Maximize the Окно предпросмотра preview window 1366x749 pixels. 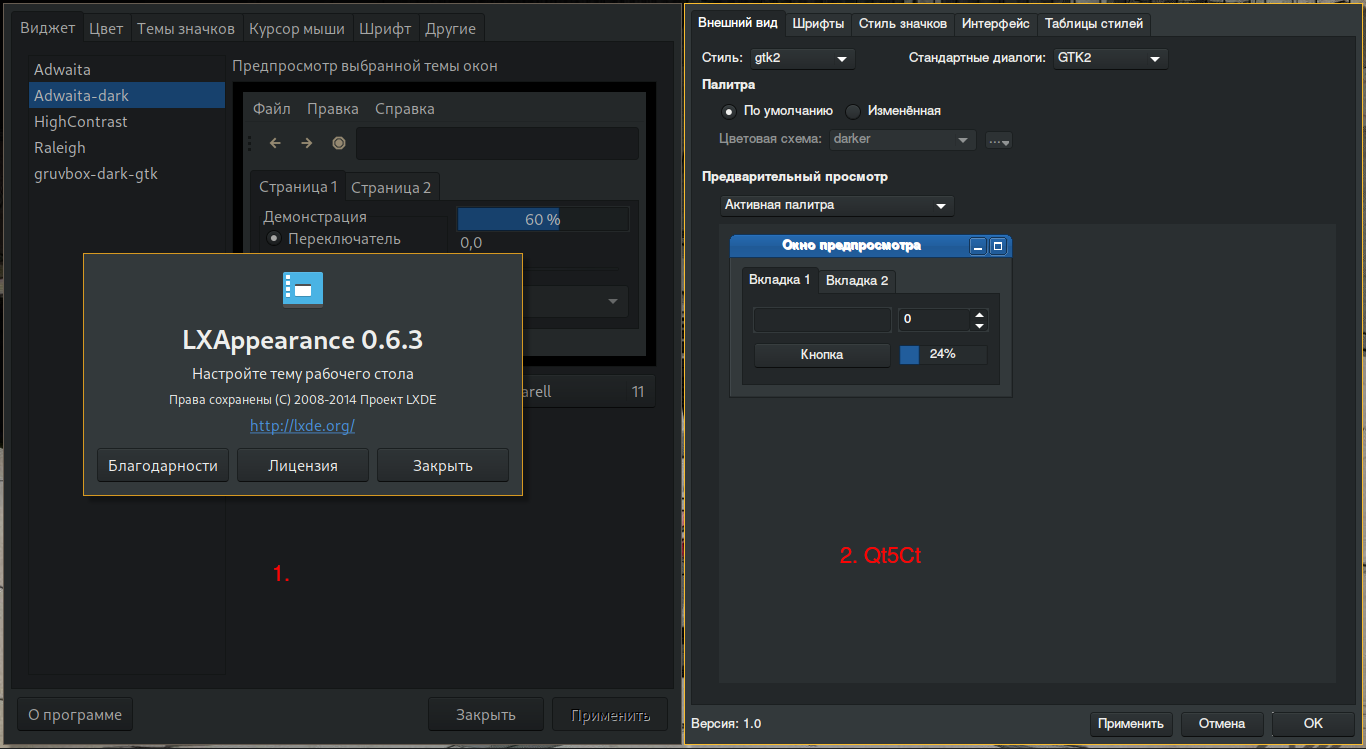point(998,246)
